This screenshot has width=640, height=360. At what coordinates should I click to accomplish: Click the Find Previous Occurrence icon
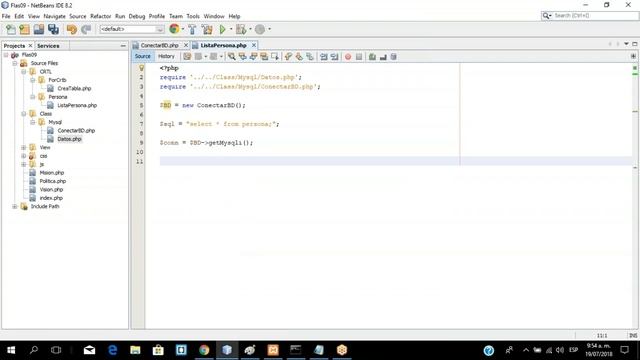242,57
